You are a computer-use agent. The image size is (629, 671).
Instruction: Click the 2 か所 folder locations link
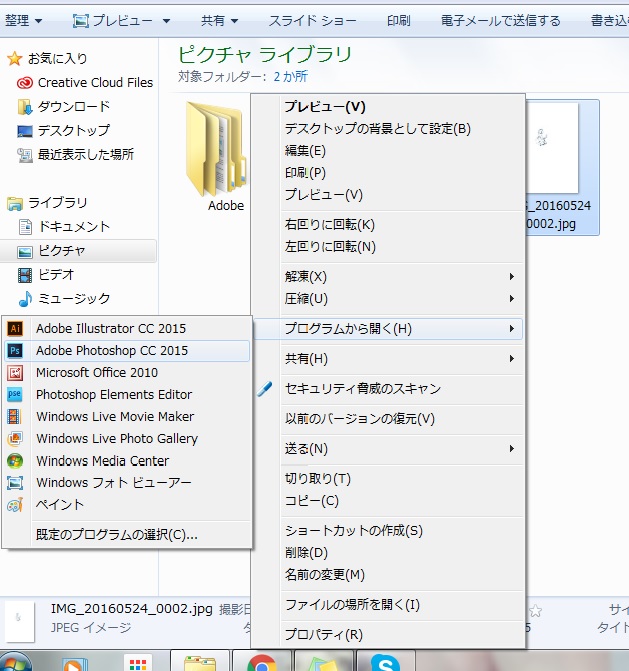click(291, 77)
